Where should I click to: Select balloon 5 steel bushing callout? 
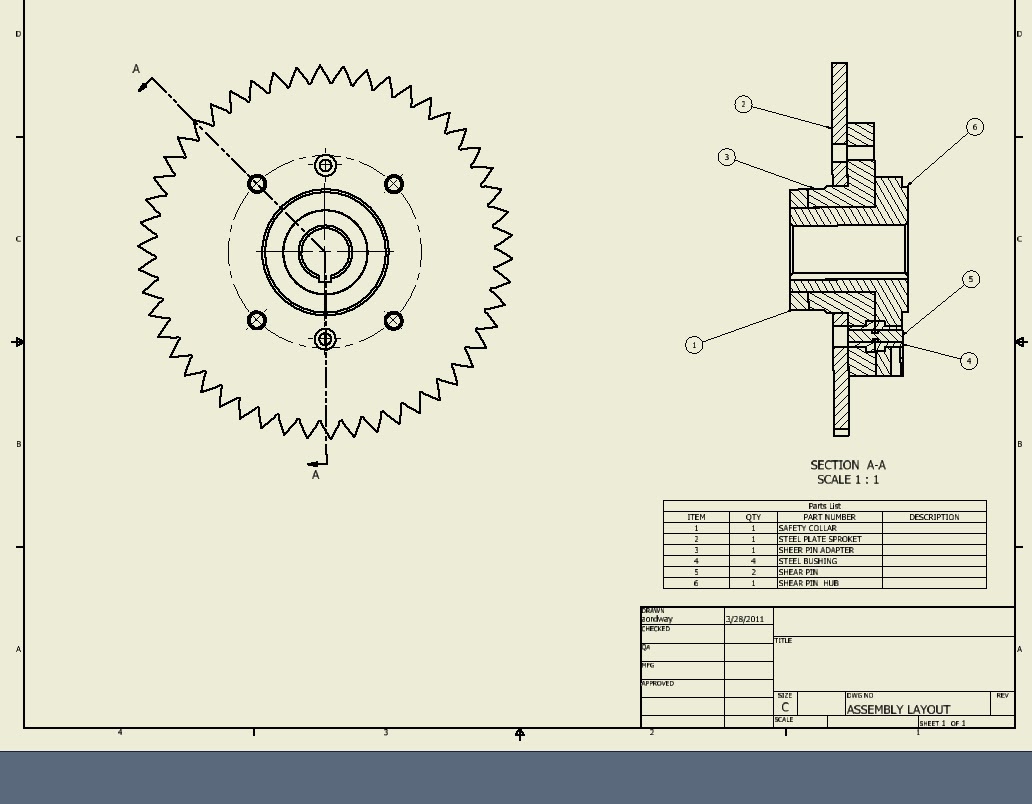(x=971, y=280)
